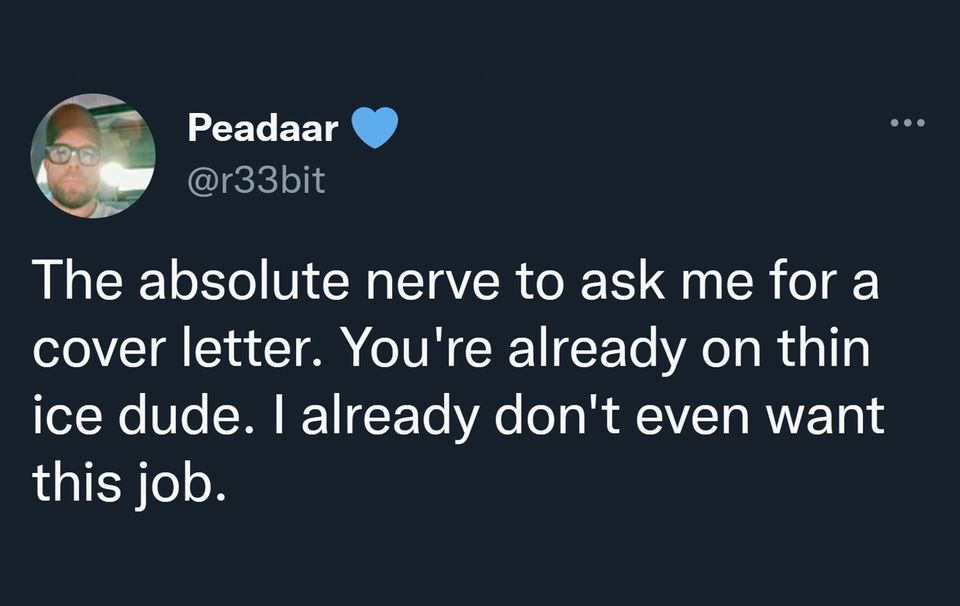Click the word "absolute" in first line
This screenshot has height=606, width=960.
244,281
